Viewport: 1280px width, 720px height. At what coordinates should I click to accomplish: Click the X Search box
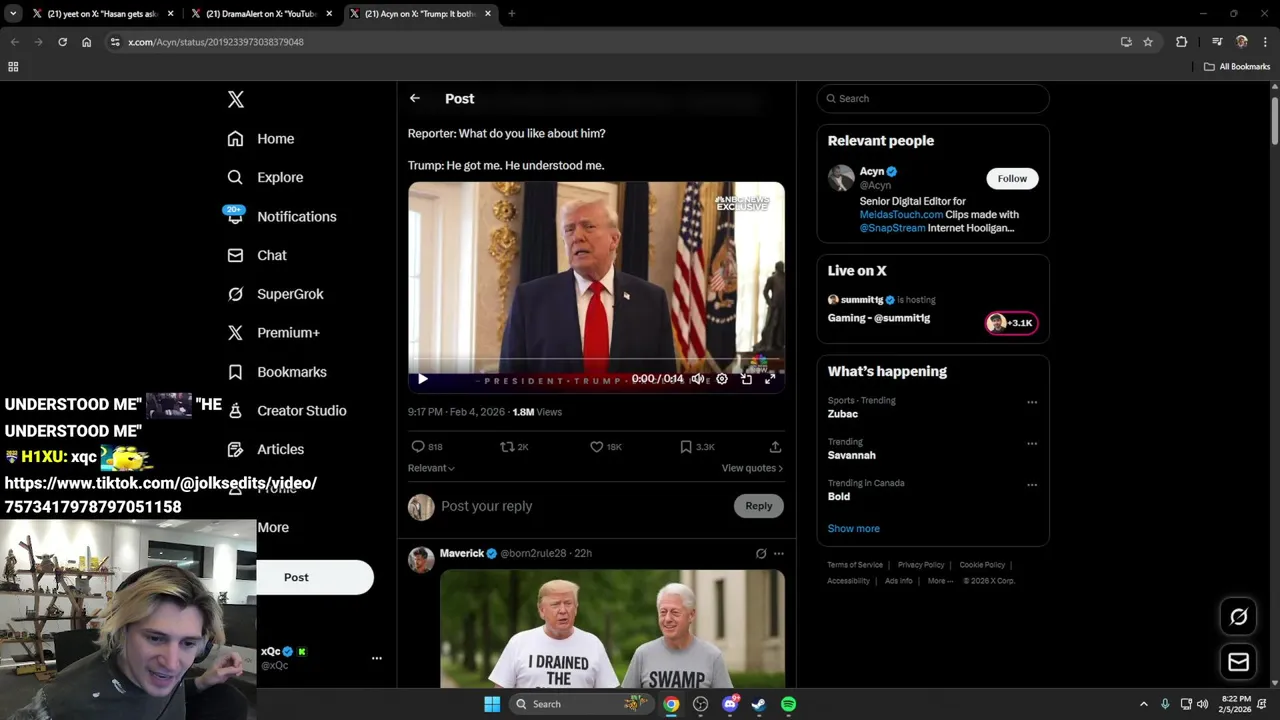(933, 98)
